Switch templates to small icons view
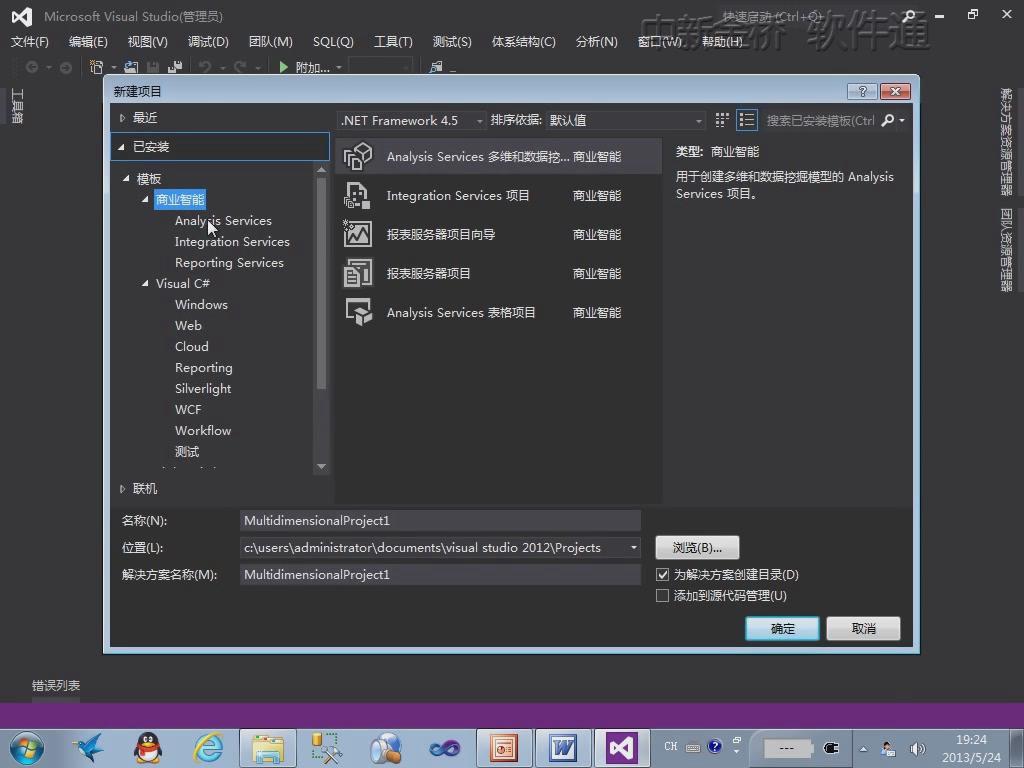The image size is (1024, 768). [722, 120]
